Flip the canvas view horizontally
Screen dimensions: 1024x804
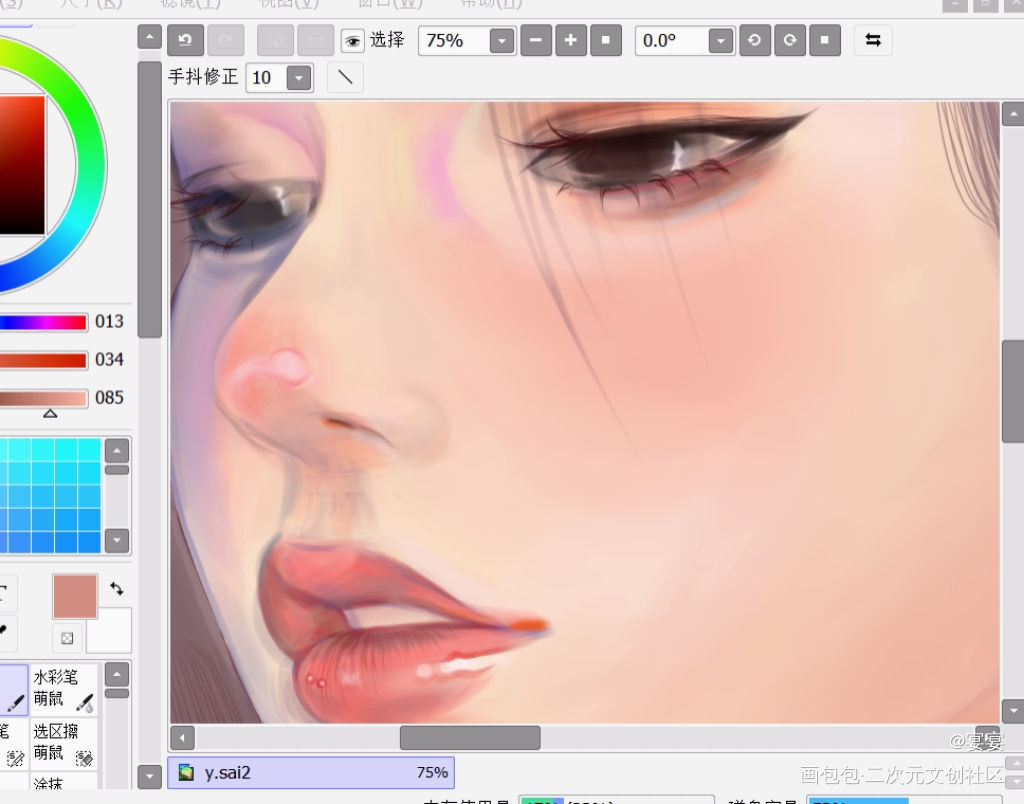click(x=873, y=41)
